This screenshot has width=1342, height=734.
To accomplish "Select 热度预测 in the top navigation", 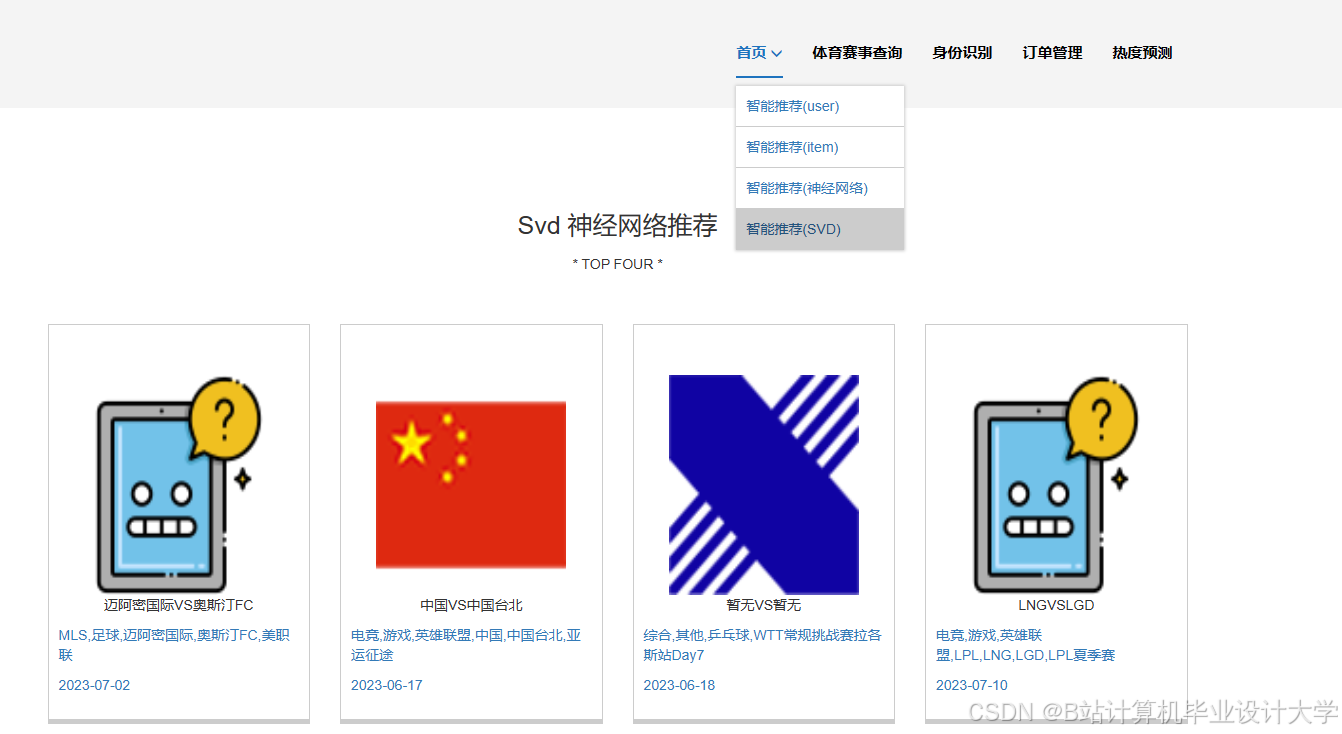I will pos(1142,53).
